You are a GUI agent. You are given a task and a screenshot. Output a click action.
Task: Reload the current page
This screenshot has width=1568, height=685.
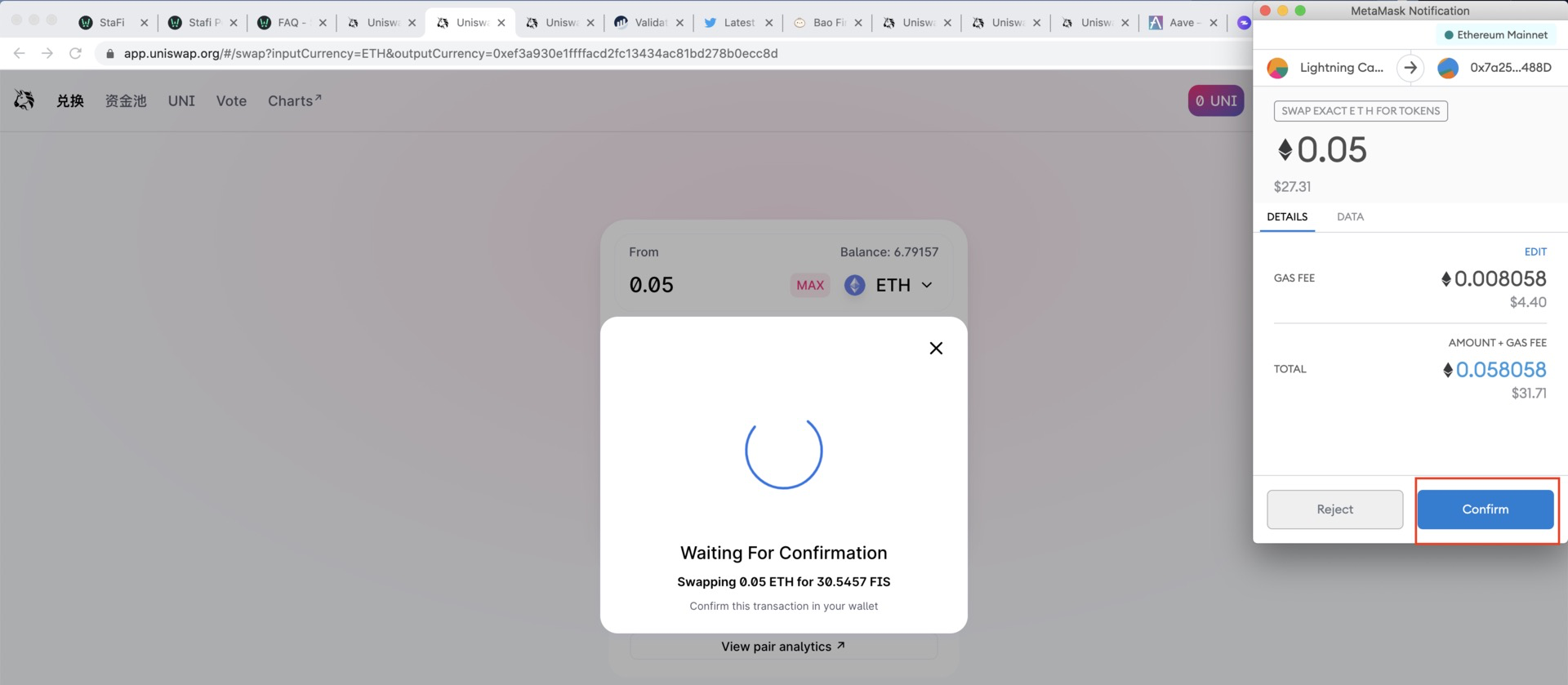75,53
